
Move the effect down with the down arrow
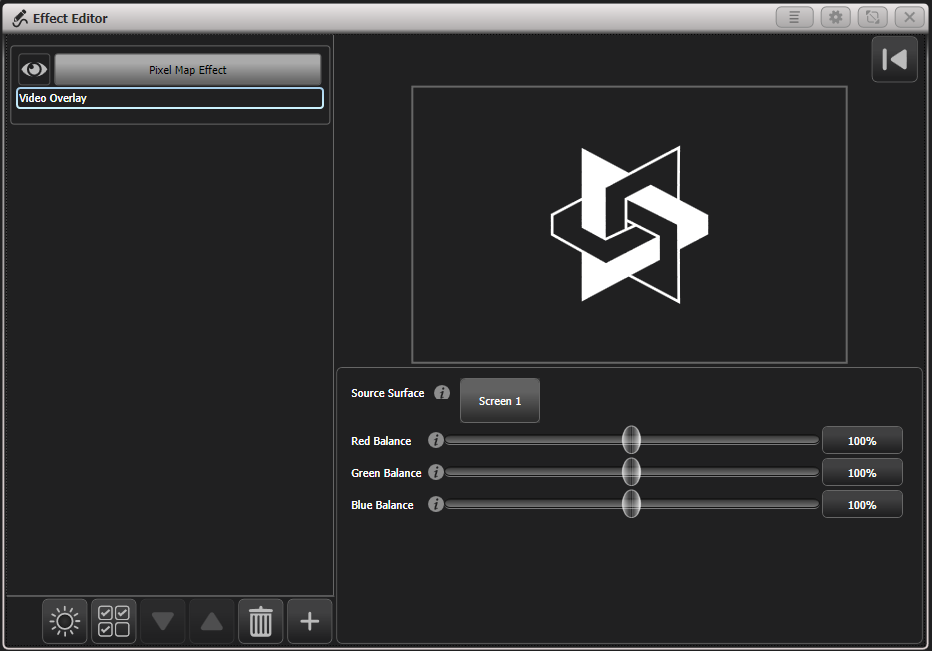point(162,621)
